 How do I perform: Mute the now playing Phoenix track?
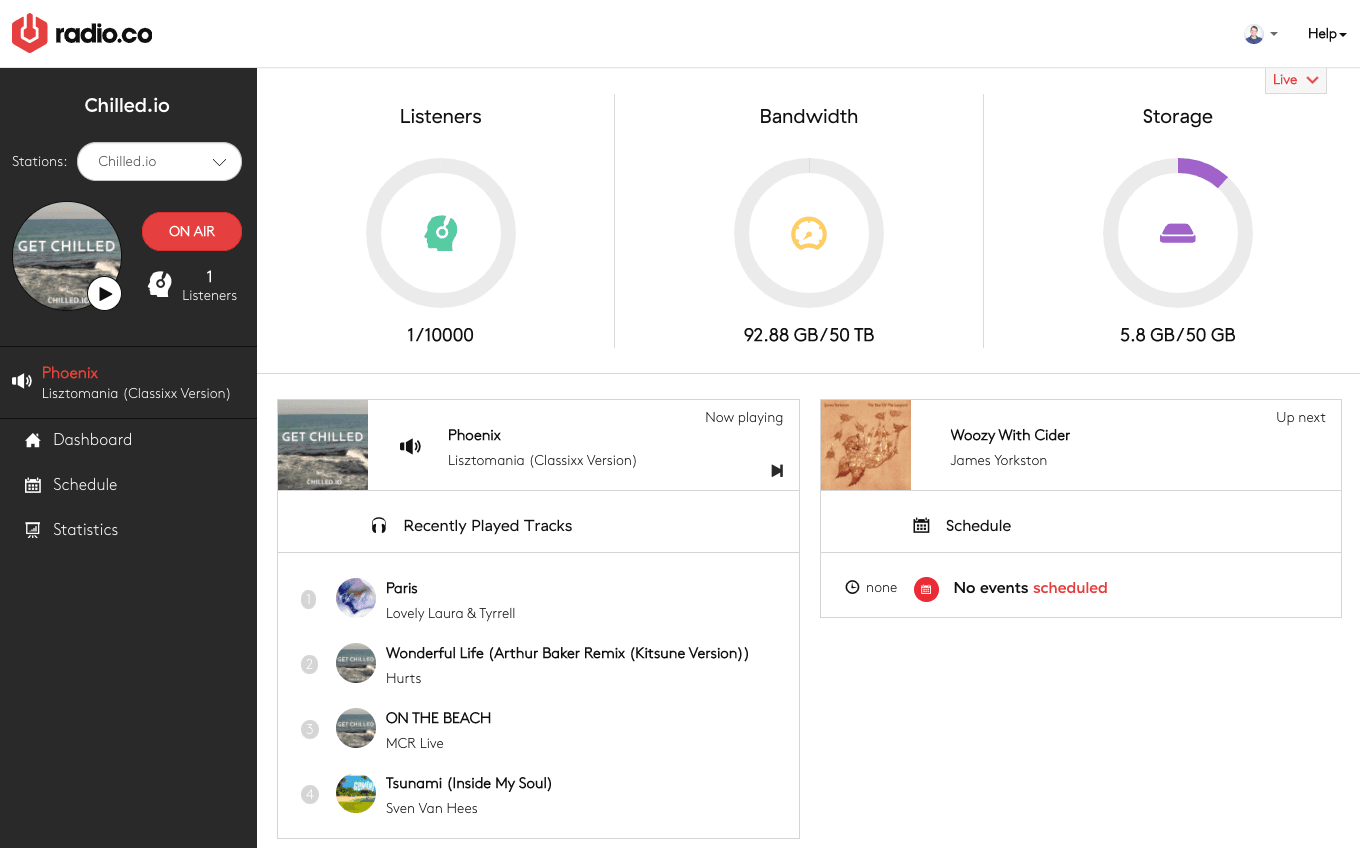(410, 446)
